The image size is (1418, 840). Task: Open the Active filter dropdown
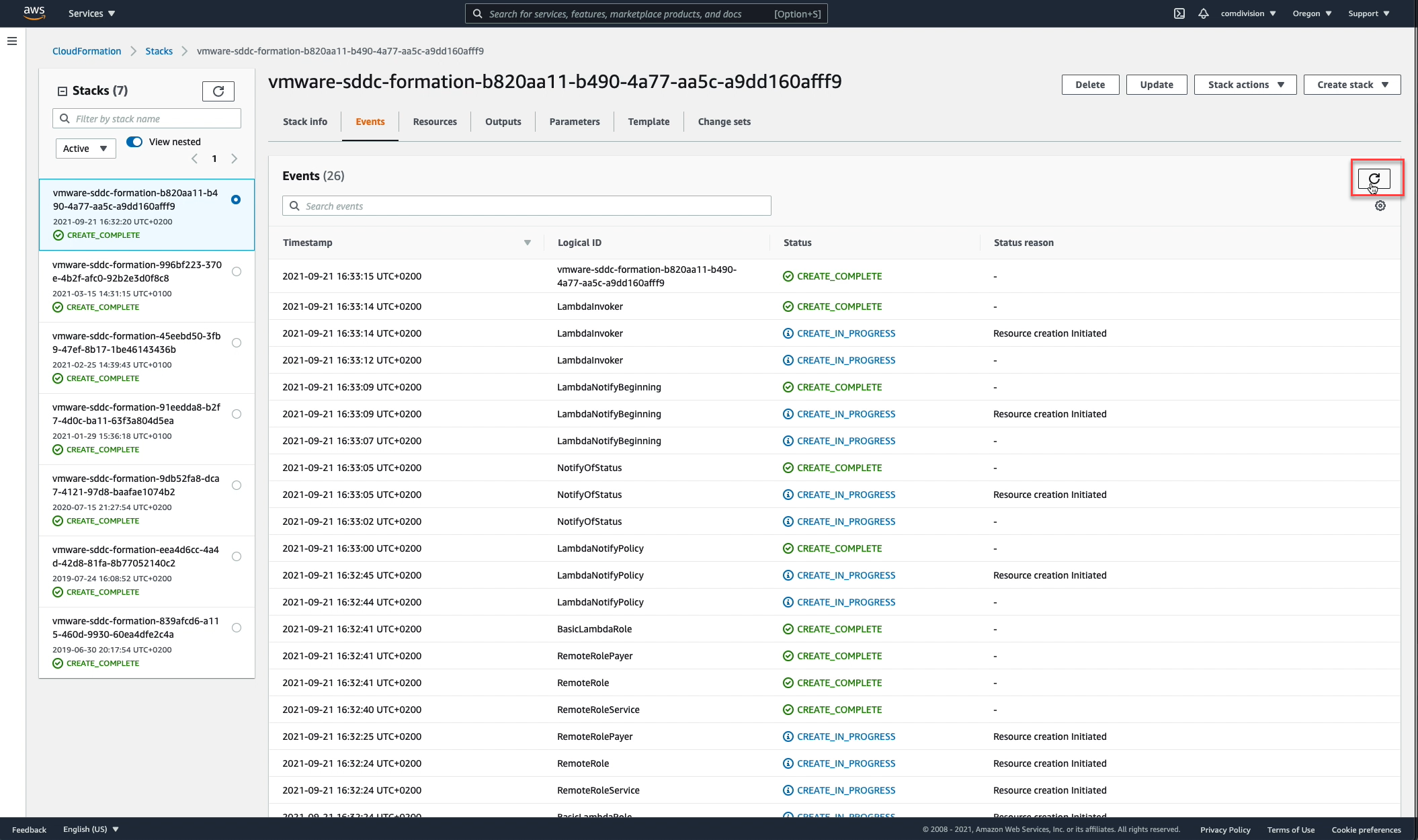[85, 149]
